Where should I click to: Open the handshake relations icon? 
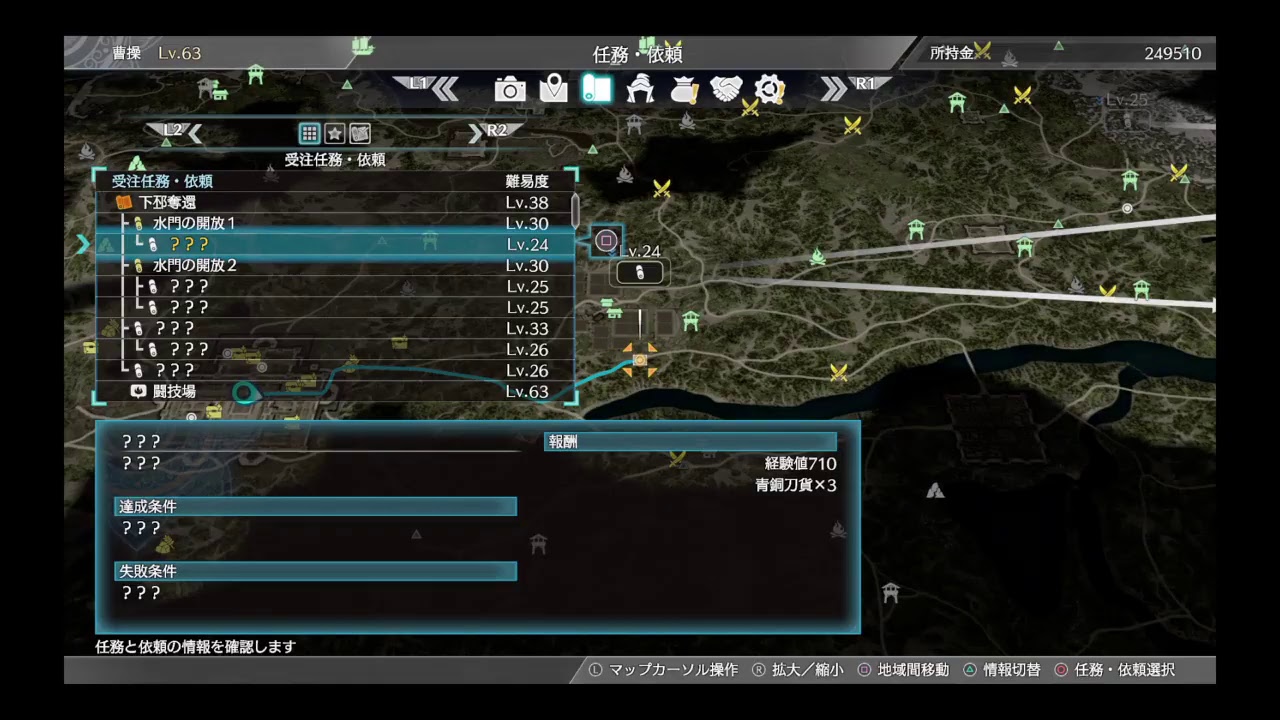click(727, 90)
